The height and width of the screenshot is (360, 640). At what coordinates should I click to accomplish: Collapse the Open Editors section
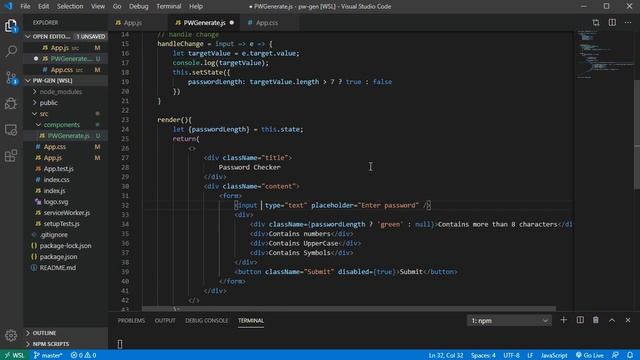pos(65,36)
